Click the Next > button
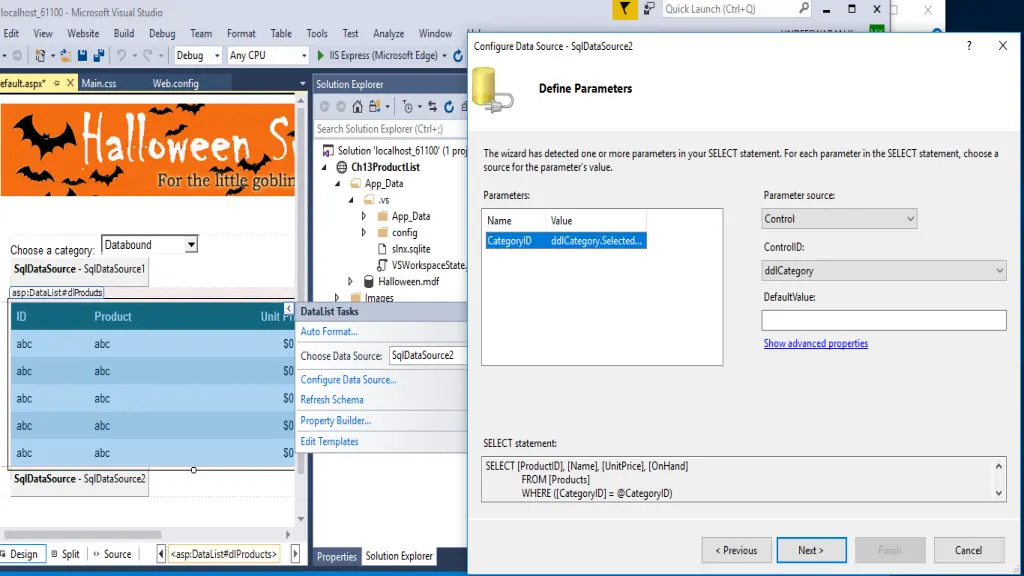This screenshot has width=1024, height=576. click(811, 550)
